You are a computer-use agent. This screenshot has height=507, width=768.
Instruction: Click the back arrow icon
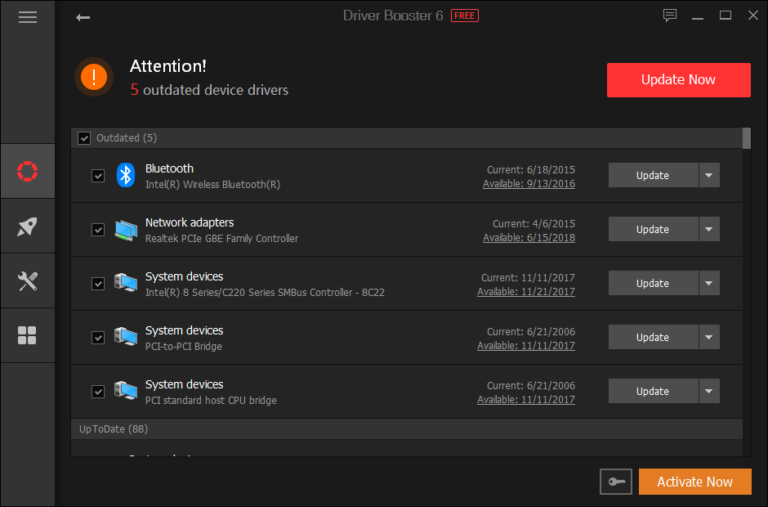coord(83,17)
